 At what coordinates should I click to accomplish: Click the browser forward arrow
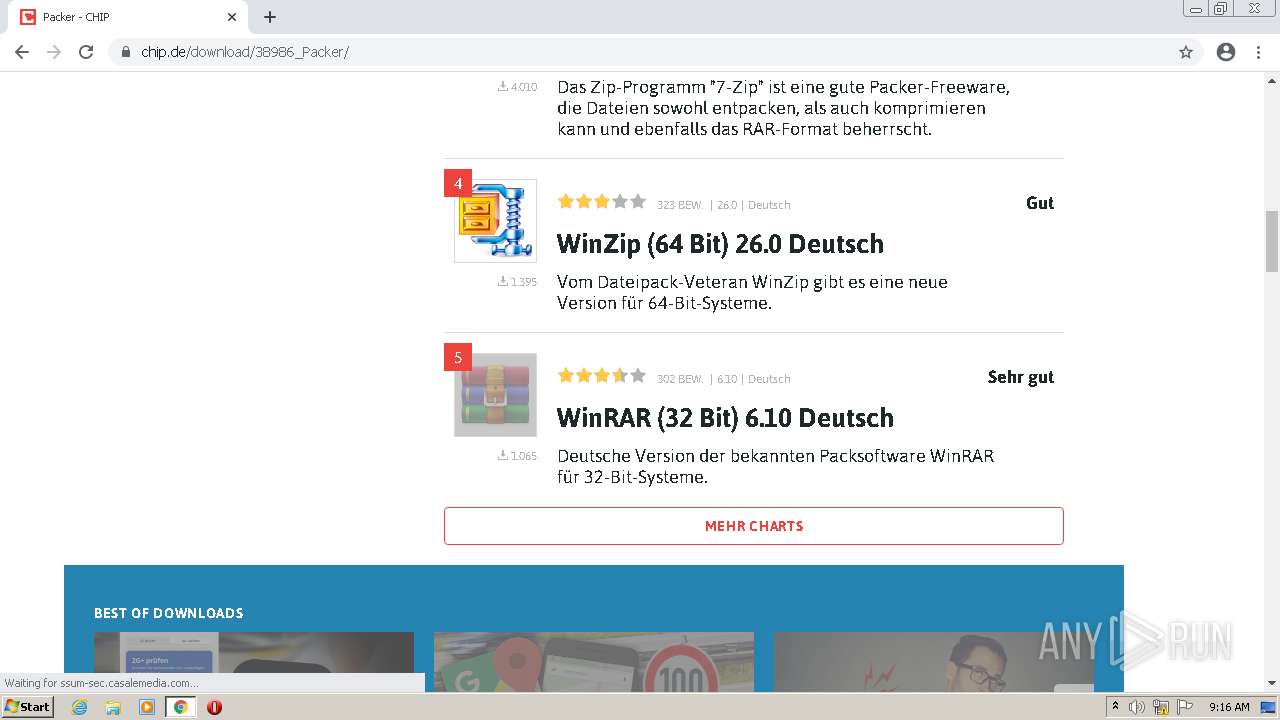pyautogui.click(x=54, y=52)
